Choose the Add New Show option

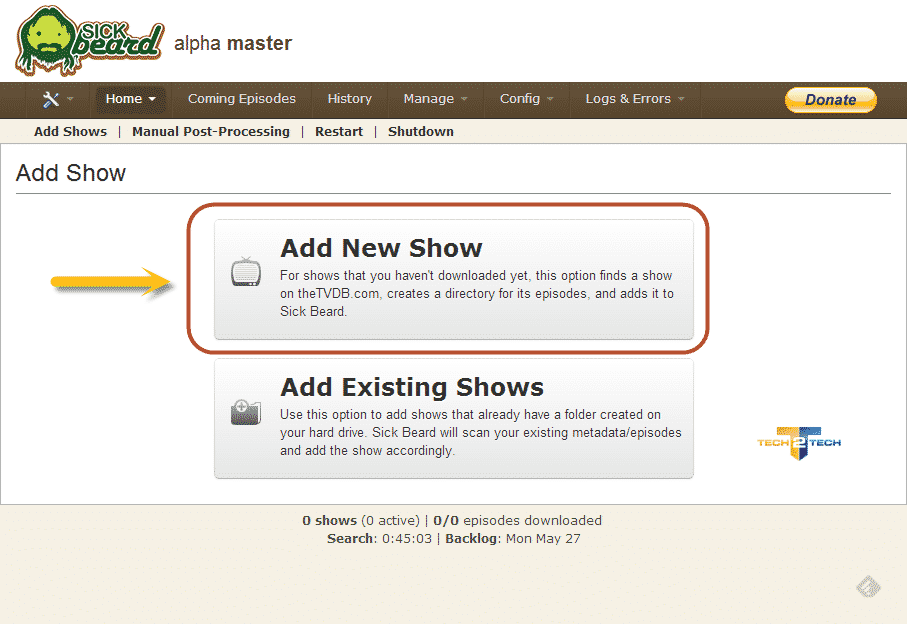click(x=454, y=279)
